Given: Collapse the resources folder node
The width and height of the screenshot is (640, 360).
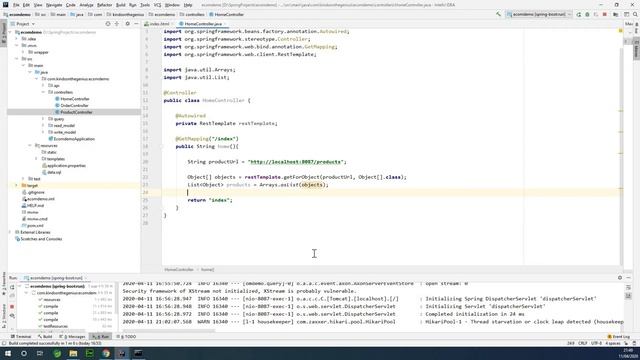Looking at the screenshot, I should tap(30, 145).
